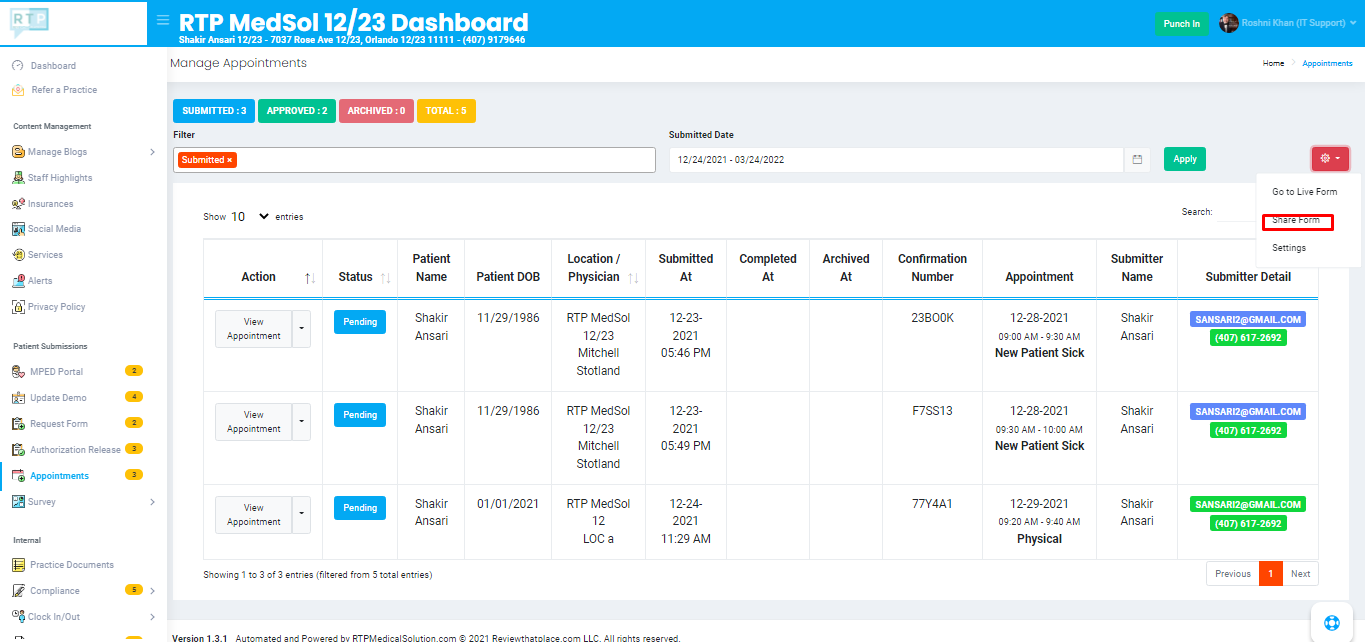This screenshot has height=642, width=1365.
Task: Open Insurances in sidebar
Action: pos(50,204)
